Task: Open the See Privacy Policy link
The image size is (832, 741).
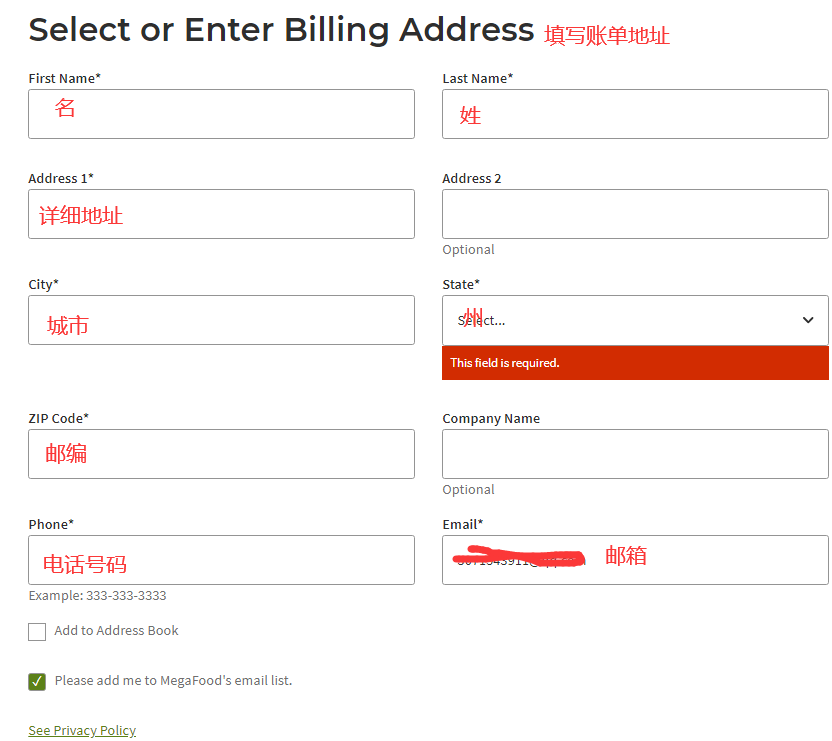Action: (82, 731)
